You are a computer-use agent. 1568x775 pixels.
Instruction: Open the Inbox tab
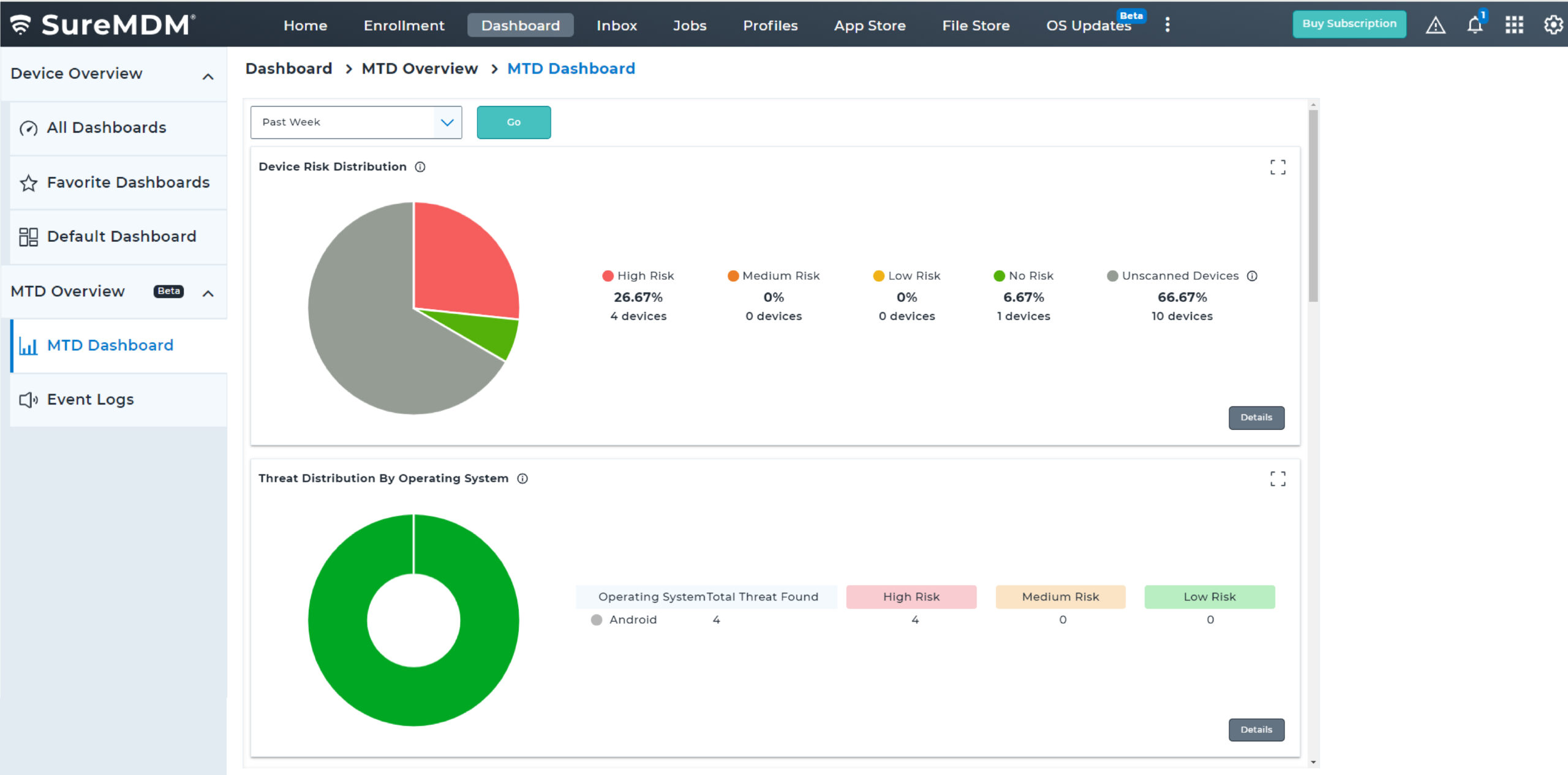617,25
